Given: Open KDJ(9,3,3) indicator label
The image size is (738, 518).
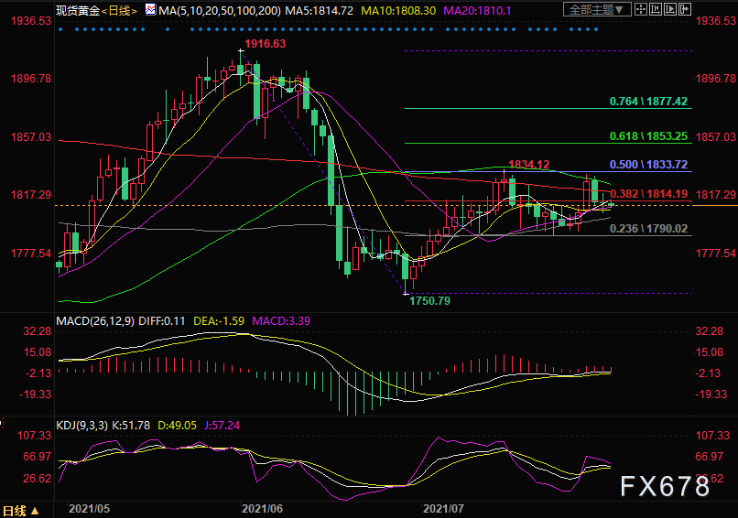Looking at the screenshot, I should coord(82,425).
